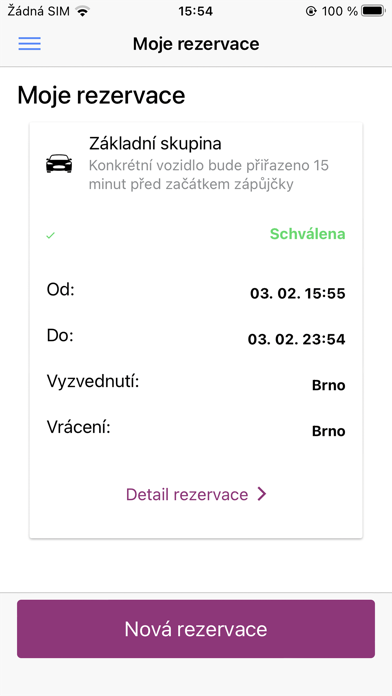Tap the start time 03. 02. 15:55
This screenshot has height=696, width=392.
click(298, 293)
